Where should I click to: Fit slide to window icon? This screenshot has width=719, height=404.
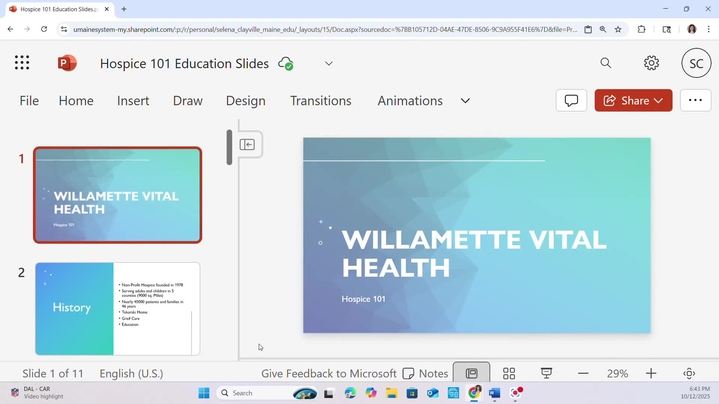[x=689, y=373]
